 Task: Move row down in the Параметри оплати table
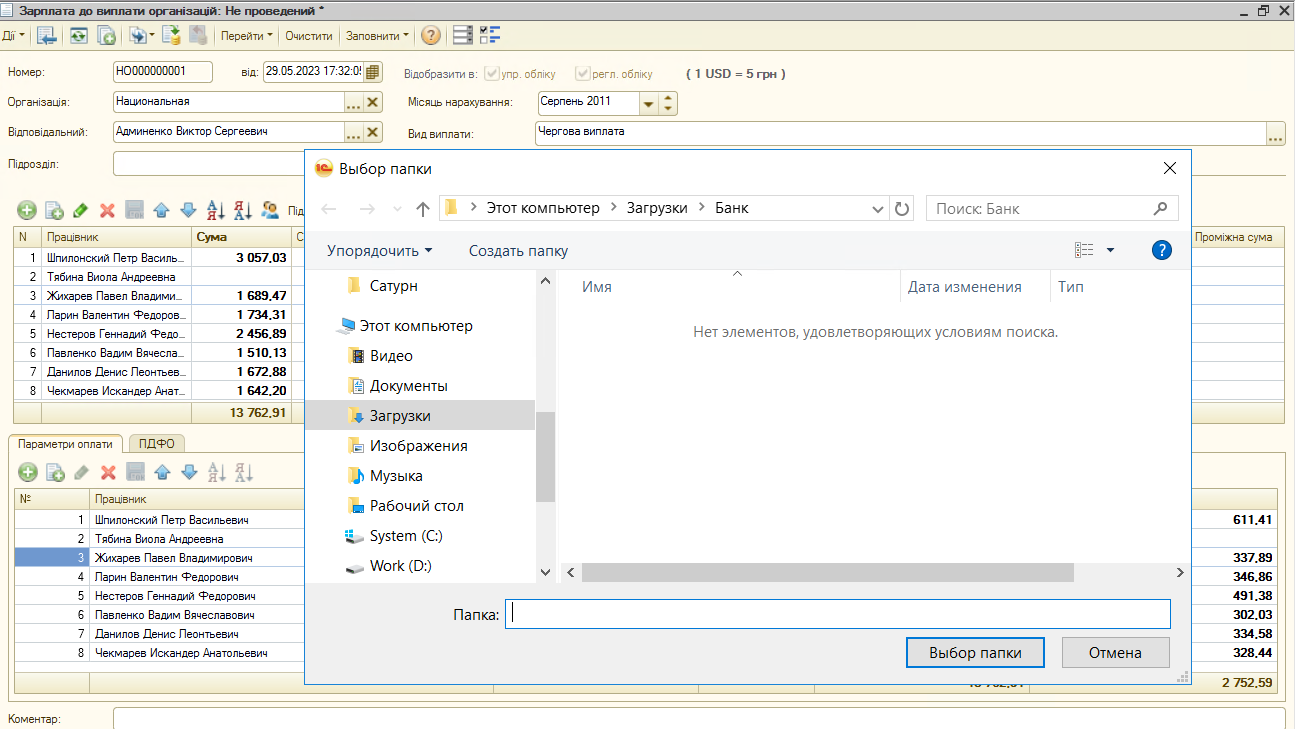click(188, 472)
